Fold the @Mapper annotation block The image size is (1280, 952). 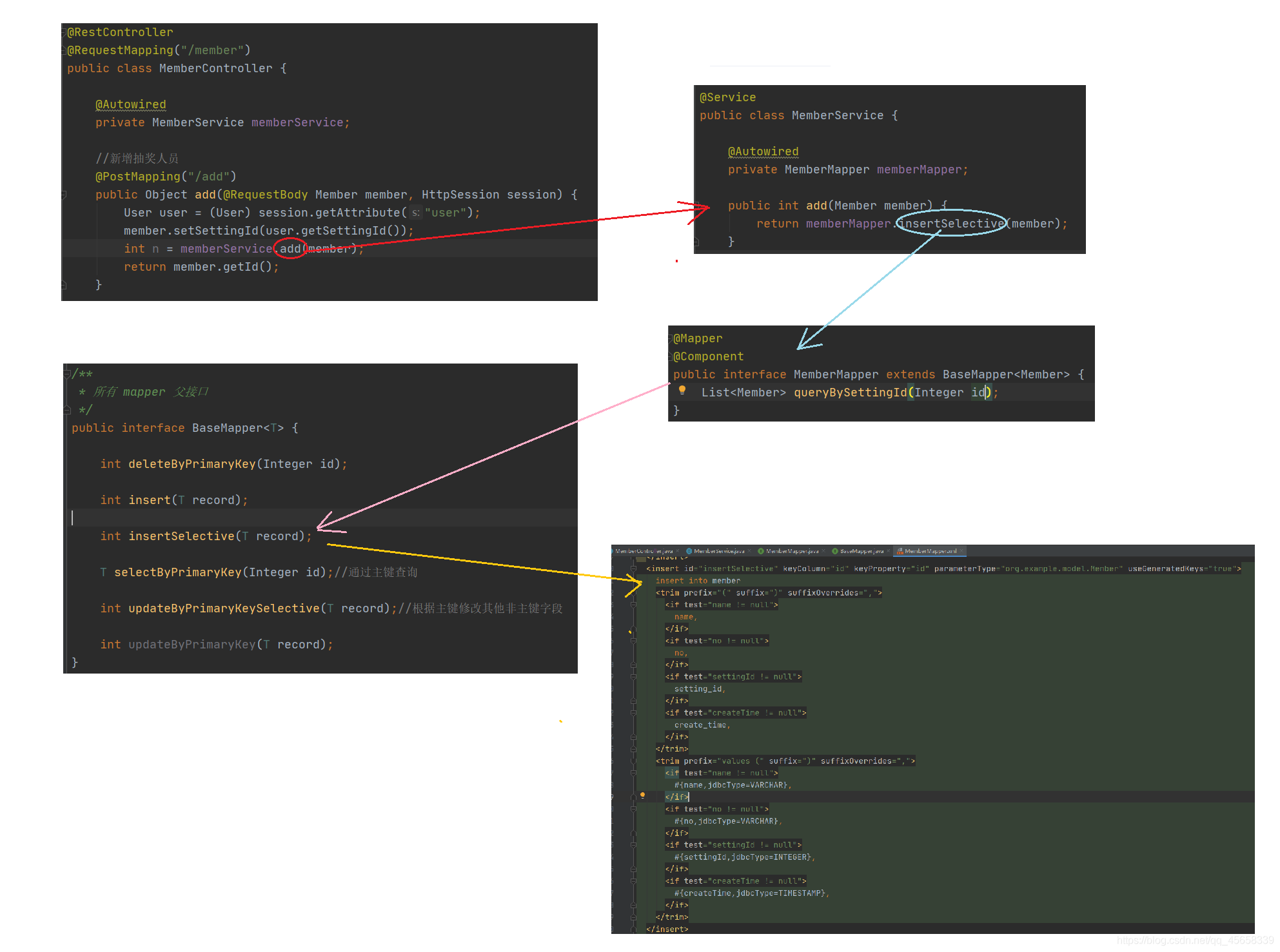(x=671, y=338)
